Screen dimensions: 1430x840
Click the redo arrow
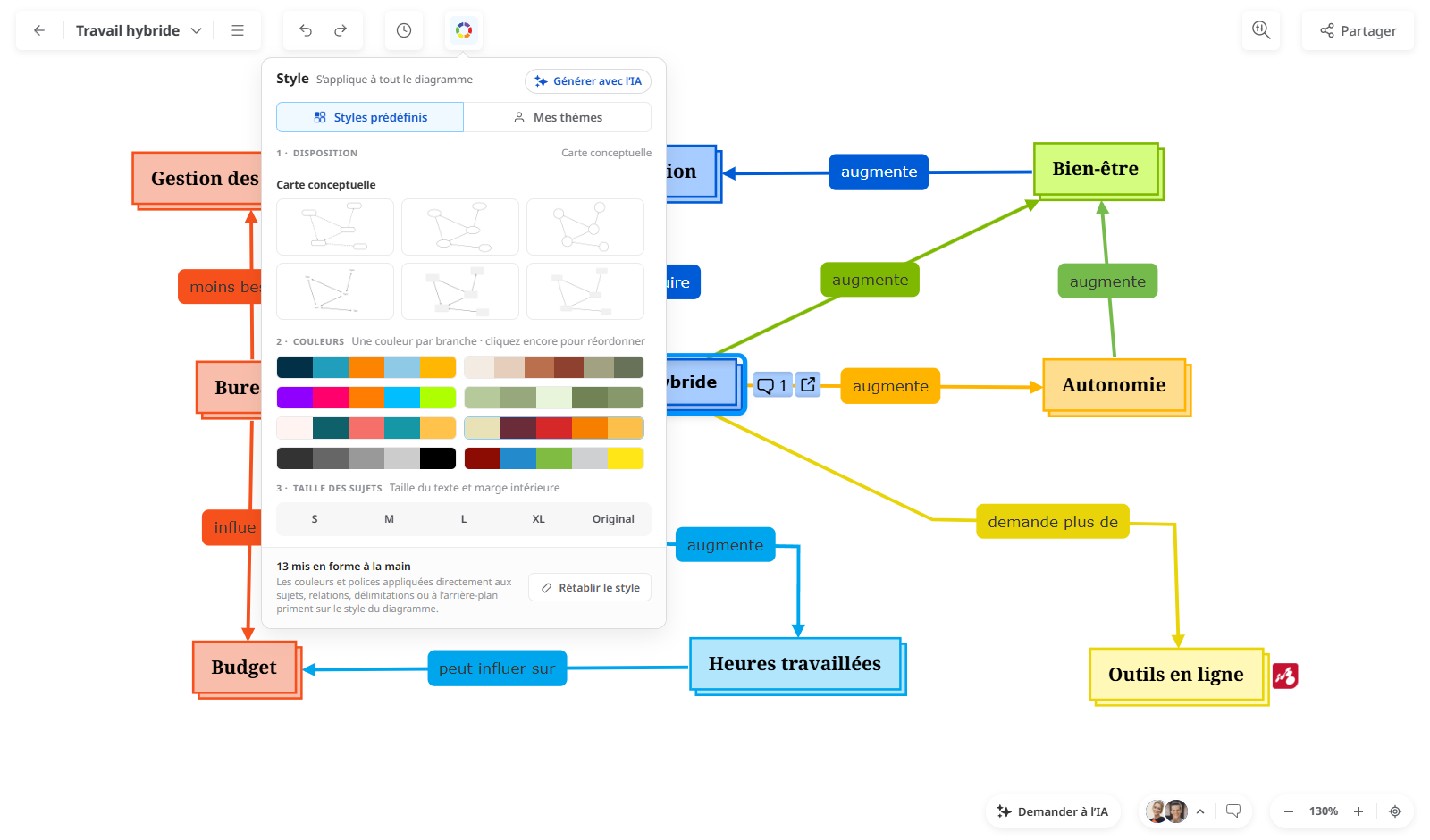click(341, 30)
